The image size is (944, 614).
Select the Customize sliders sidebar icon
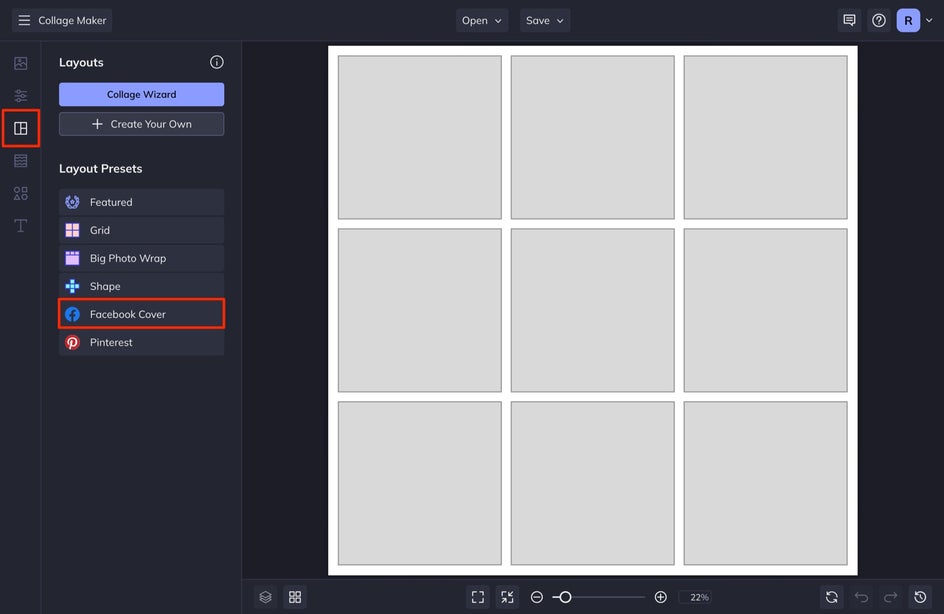(20, 96)
